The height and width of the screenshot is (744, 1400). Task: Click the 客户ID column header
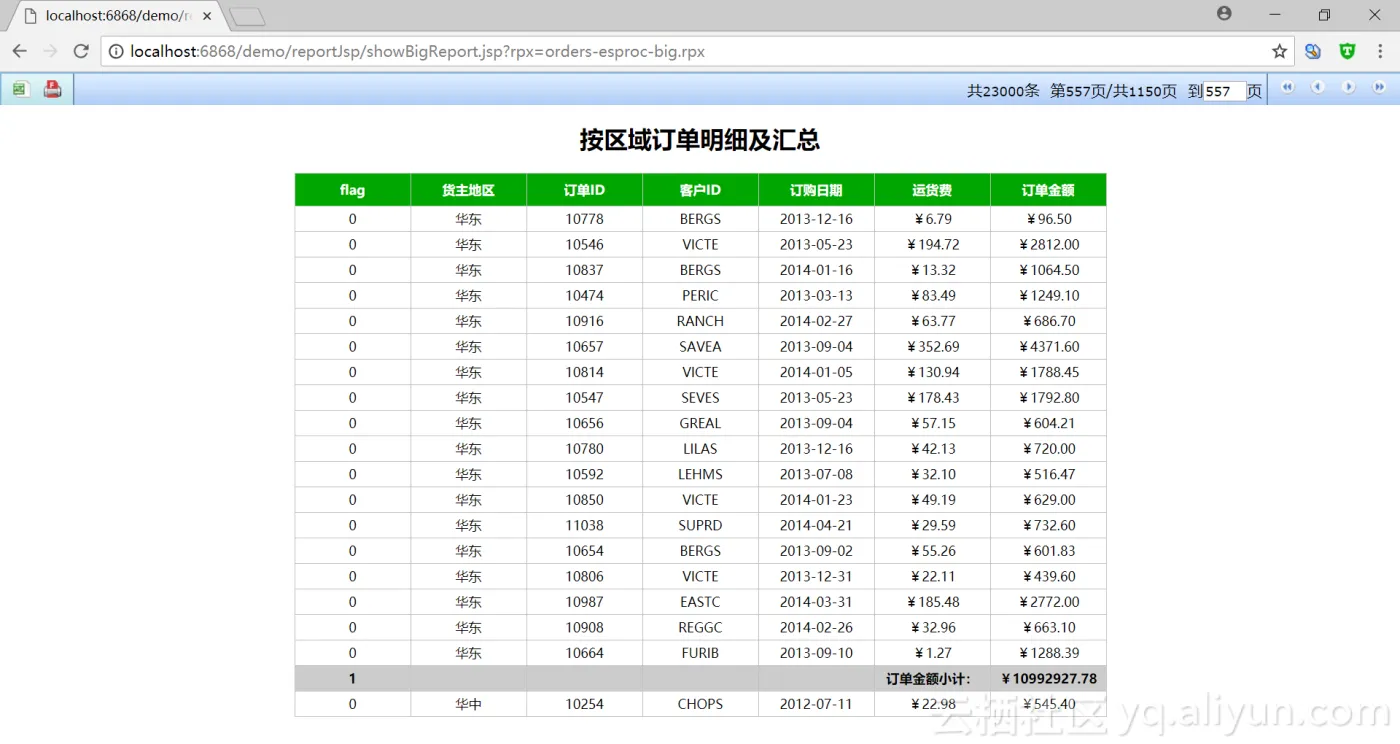pos(700,190)
